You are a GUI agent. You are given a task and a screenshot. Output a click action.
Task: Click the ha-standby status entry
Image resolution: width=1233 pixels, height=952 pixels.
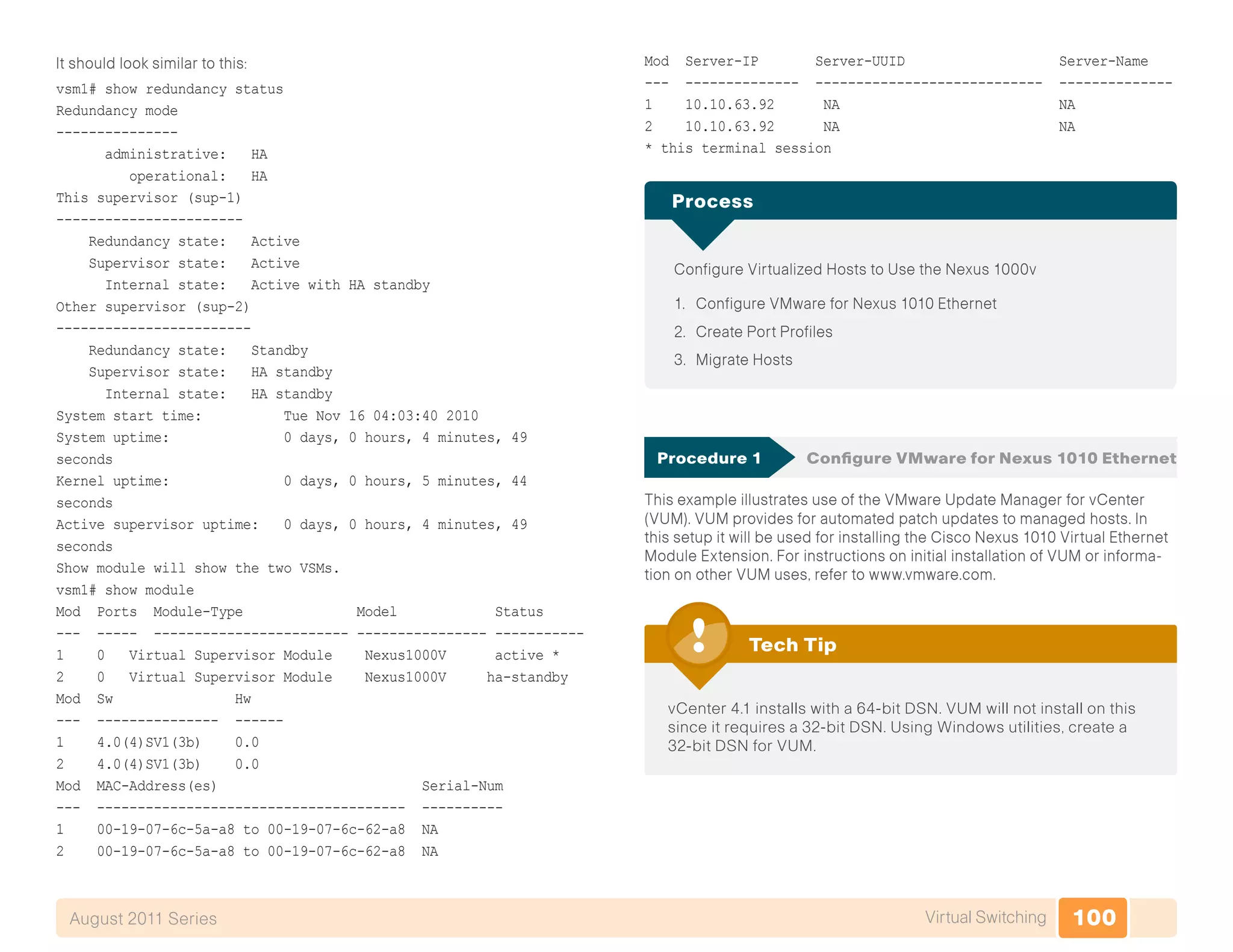[527, 677]
